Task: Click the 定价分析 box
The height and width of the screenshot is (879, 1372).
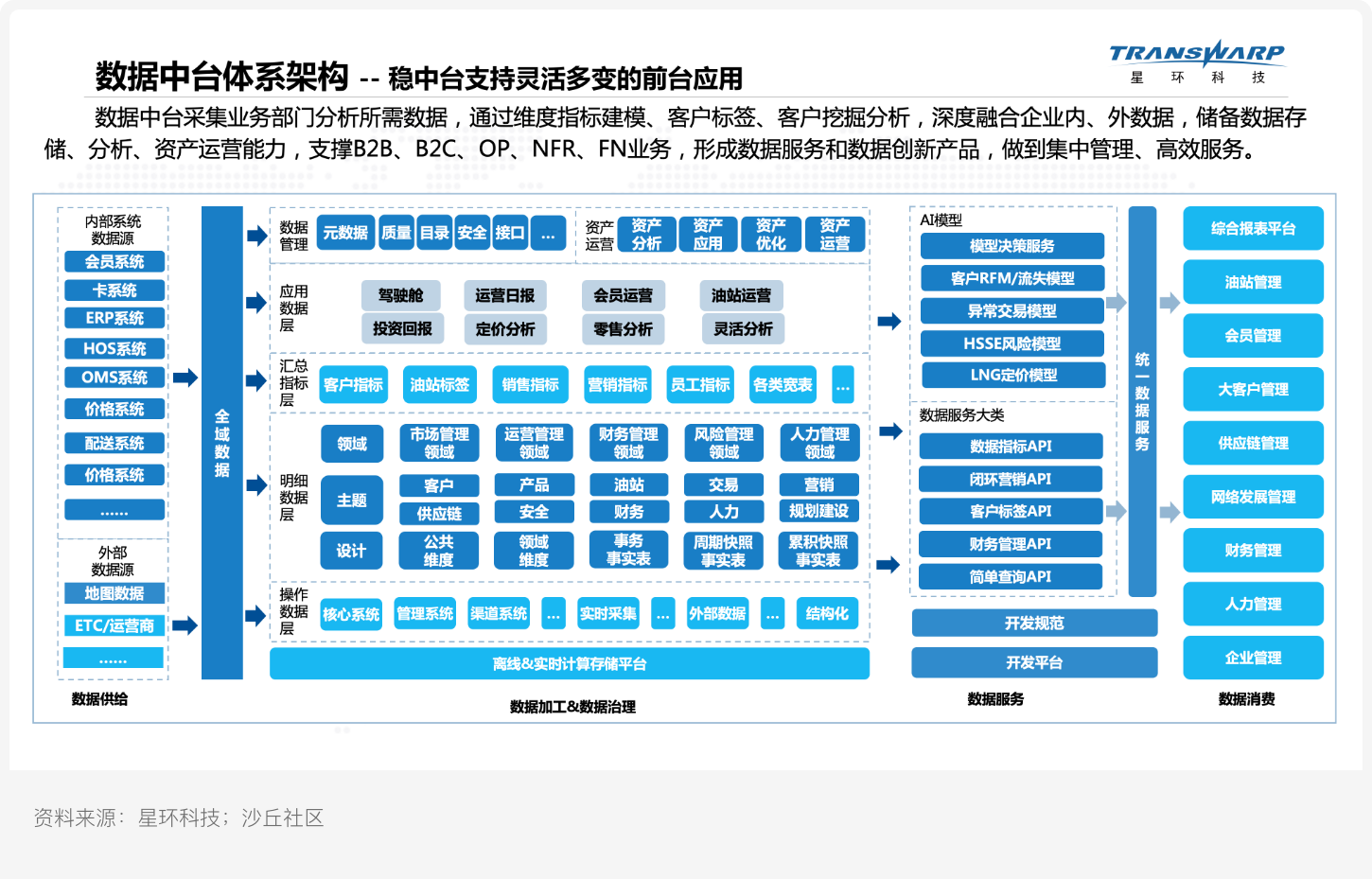Action: tap(505, 329)
